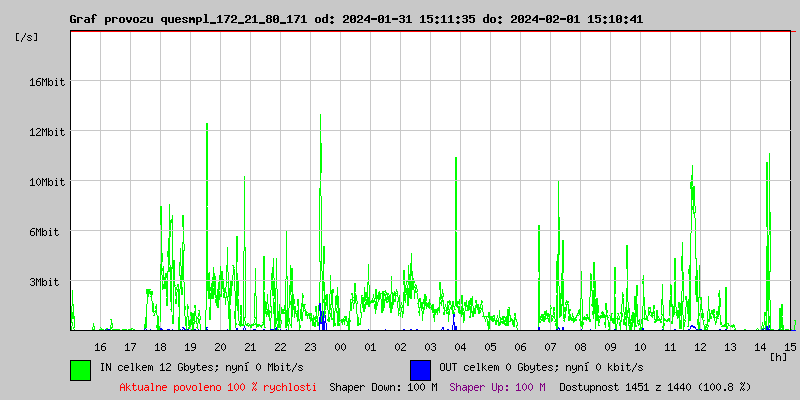Image resolution: width=800 pixels, height=400 pixels.
Task: Click the 12Mbit y-axis label
Action: point(47,132)
